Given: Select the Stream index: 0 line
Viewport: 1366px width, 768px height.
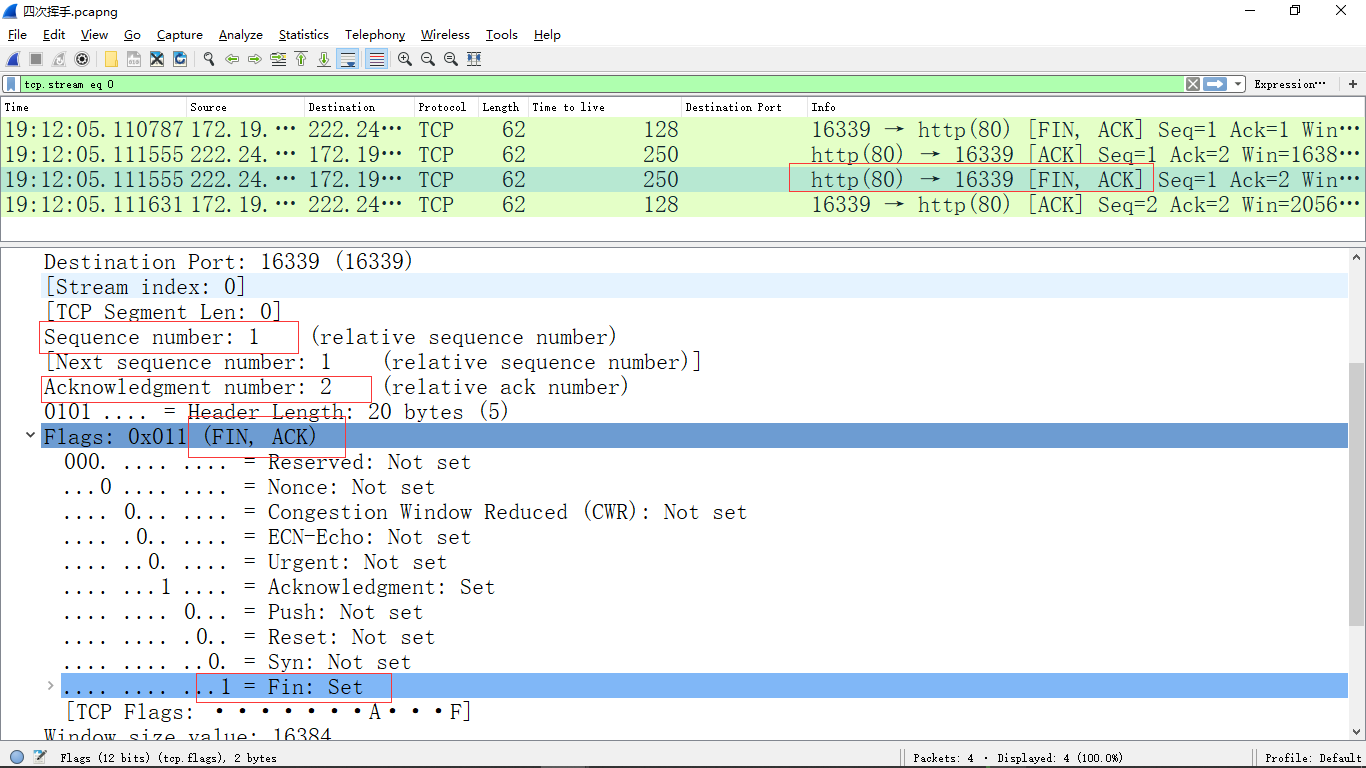Looking at the screenshot, I should click(x=695, y=287).
